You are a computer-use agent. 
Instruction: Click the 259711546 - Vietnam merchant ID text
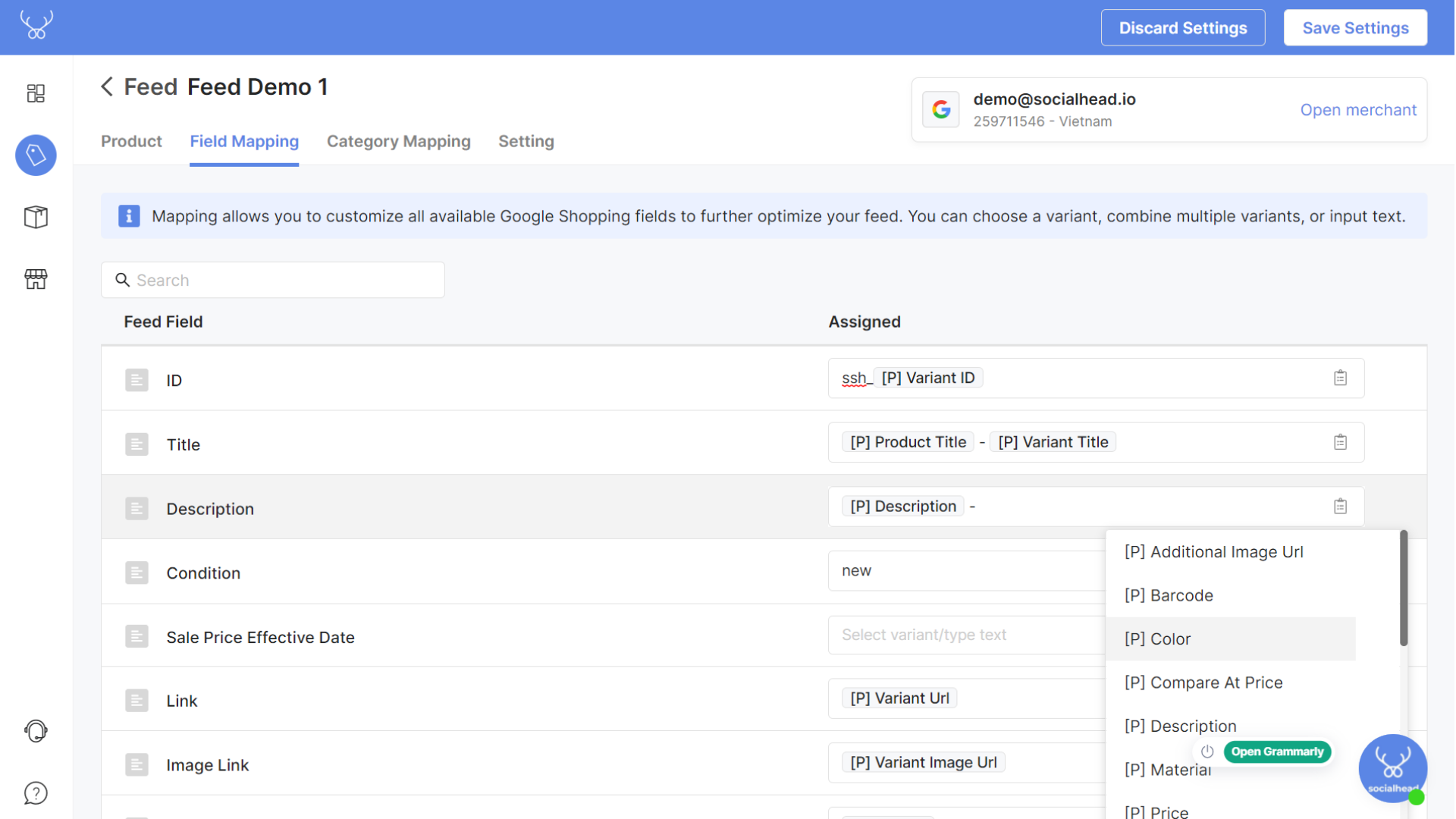[1043, 121]
